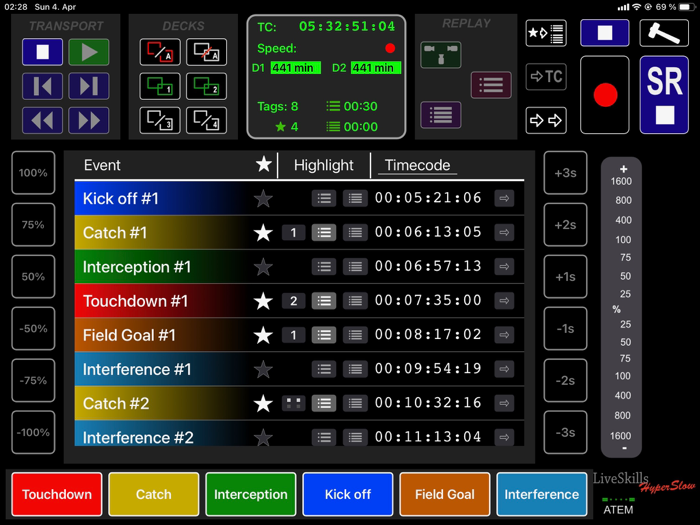Open the hammer tools button
Screen dimensions: 700x525
pos(664,33)
